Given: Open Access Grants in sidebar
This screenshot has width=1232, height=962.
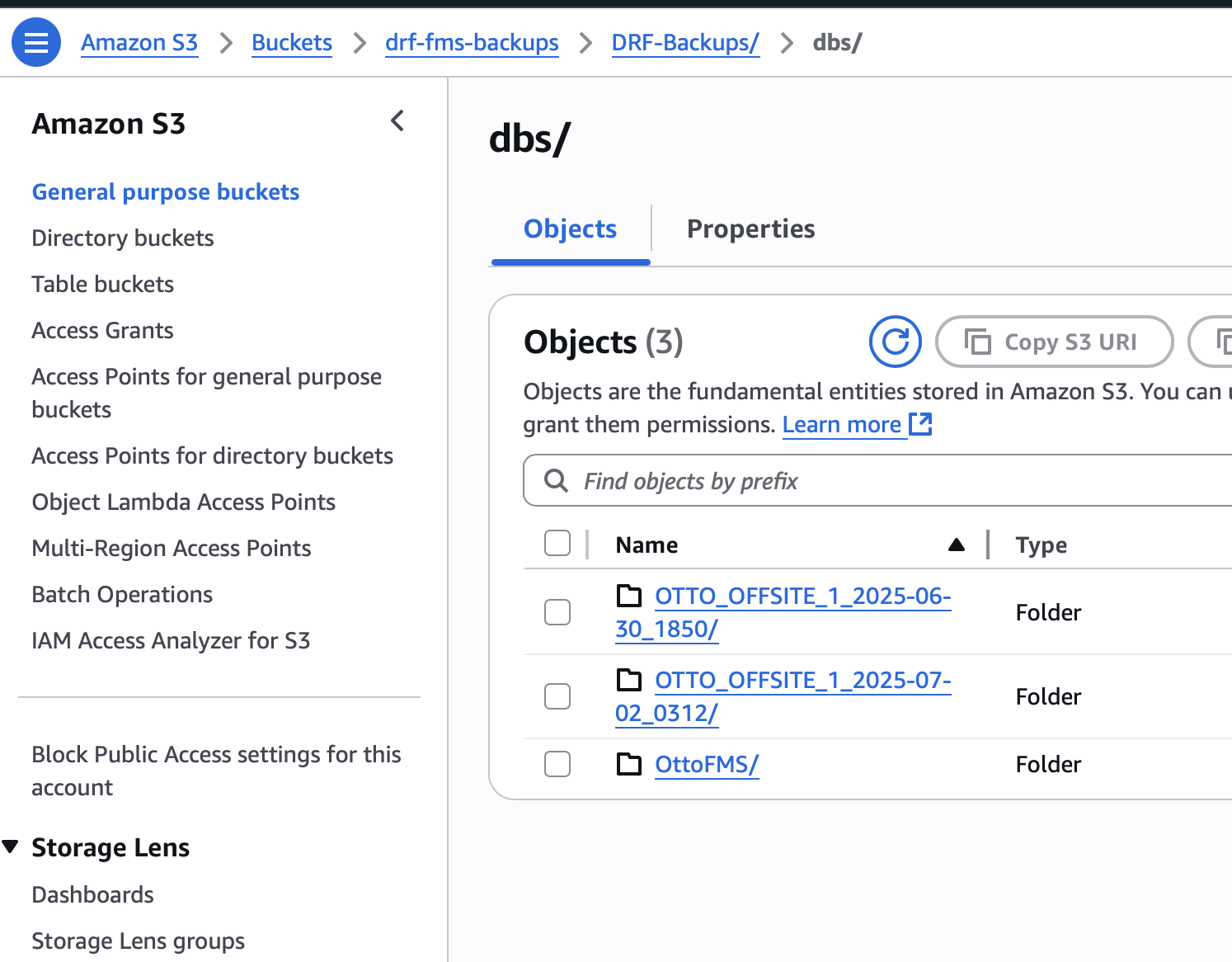Looking at the screenshot, I should (102, 331).
